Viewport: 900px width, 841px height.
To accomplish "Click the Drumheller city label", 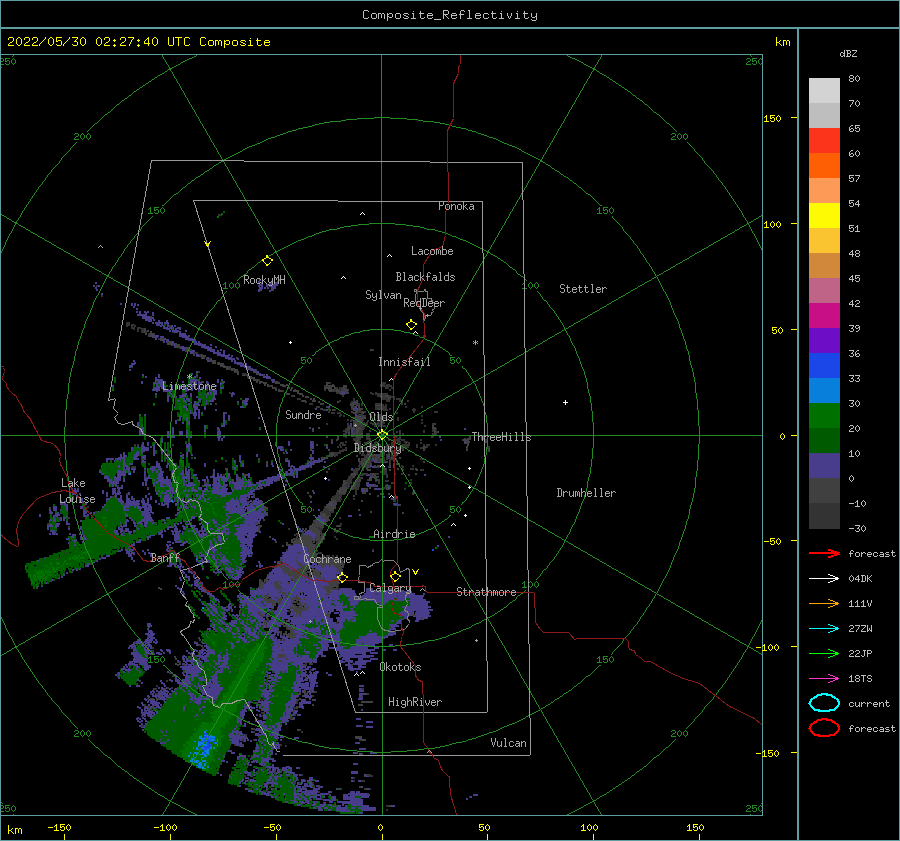I will coord(586,493).
